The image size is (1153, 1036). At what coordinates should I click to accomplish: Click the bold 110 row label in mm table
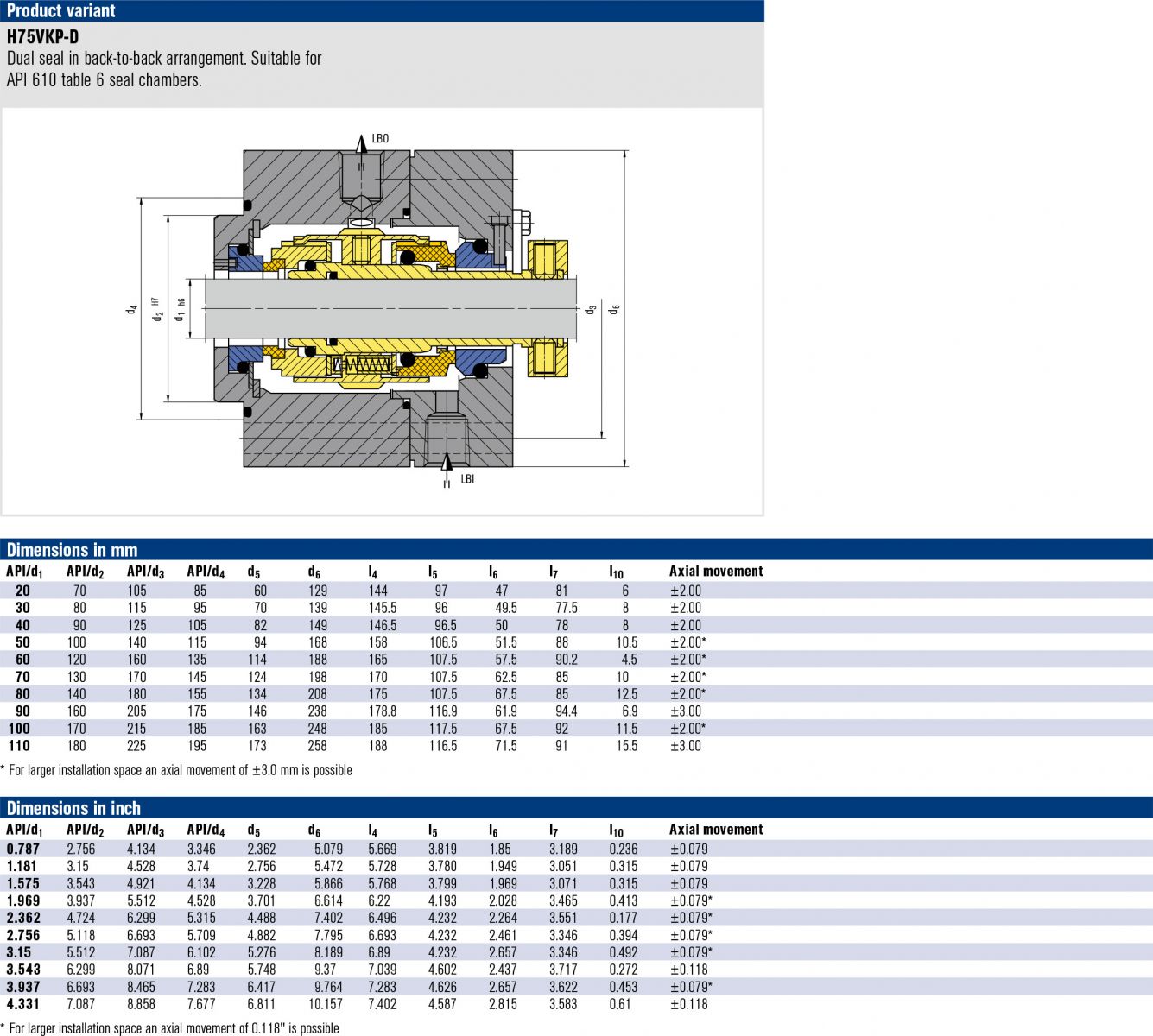19,746
